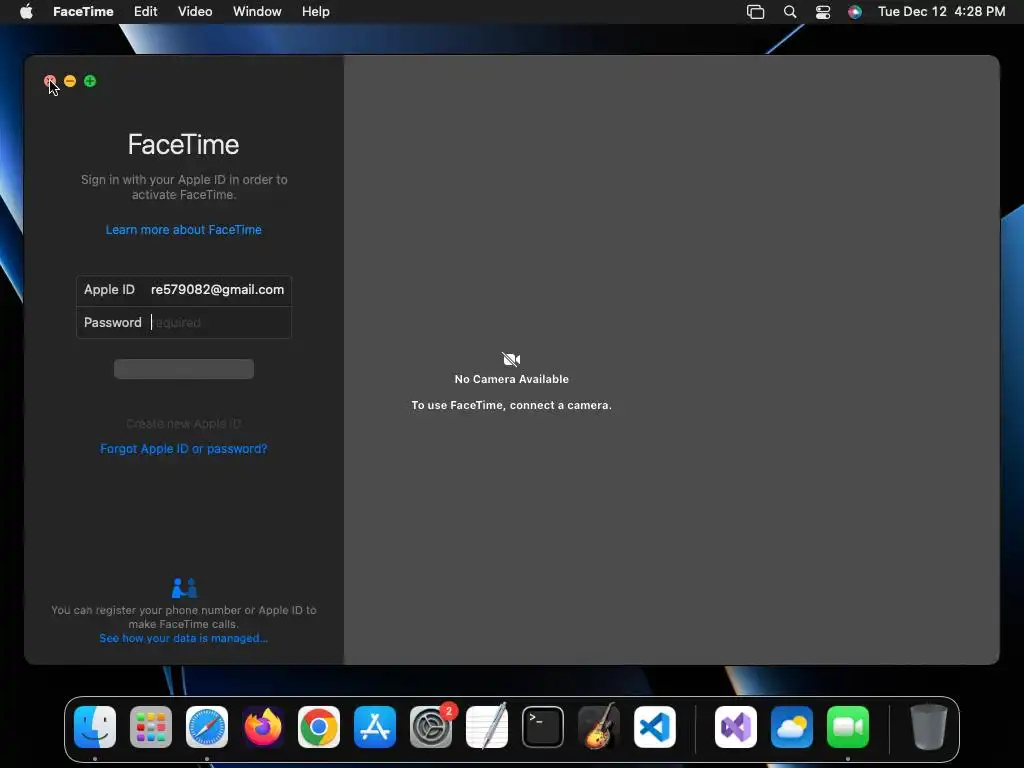1024x768 pixels.
Task: Open the Apple menu
Action: point(26,12)
